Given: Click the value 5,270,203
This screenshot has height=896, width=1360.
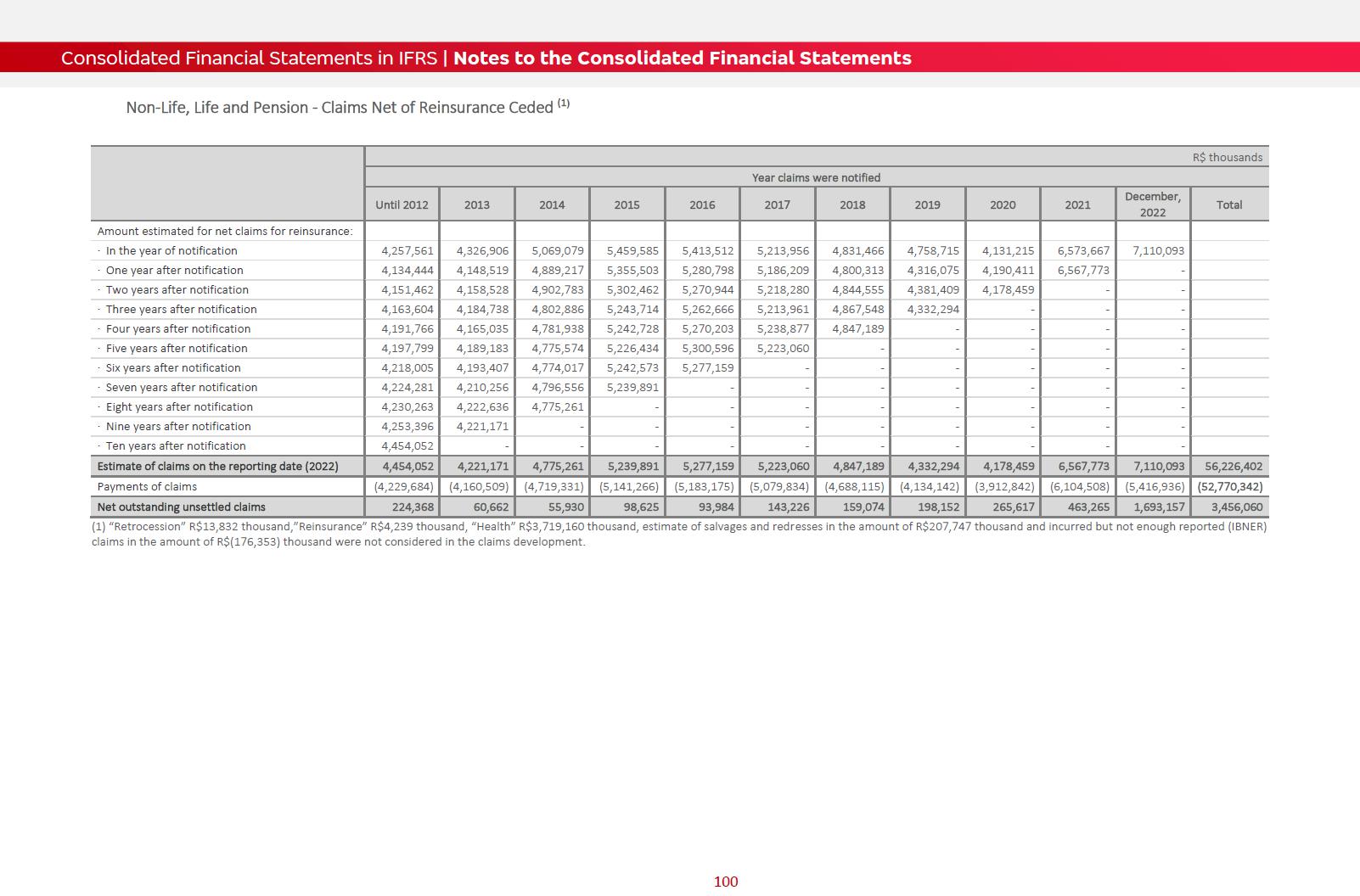Looking at the screenshot, I should click(708, 328).
